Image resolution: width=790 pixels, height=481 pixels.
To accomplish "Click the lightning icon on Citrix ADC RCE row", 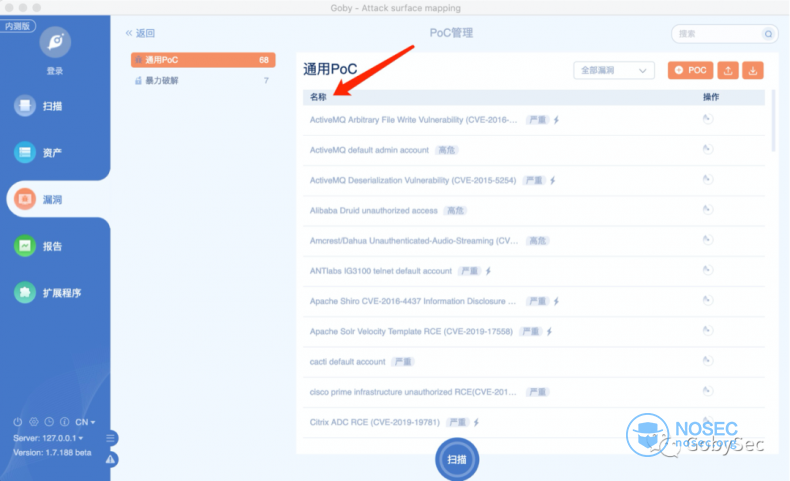I will (x=476, y=422).
